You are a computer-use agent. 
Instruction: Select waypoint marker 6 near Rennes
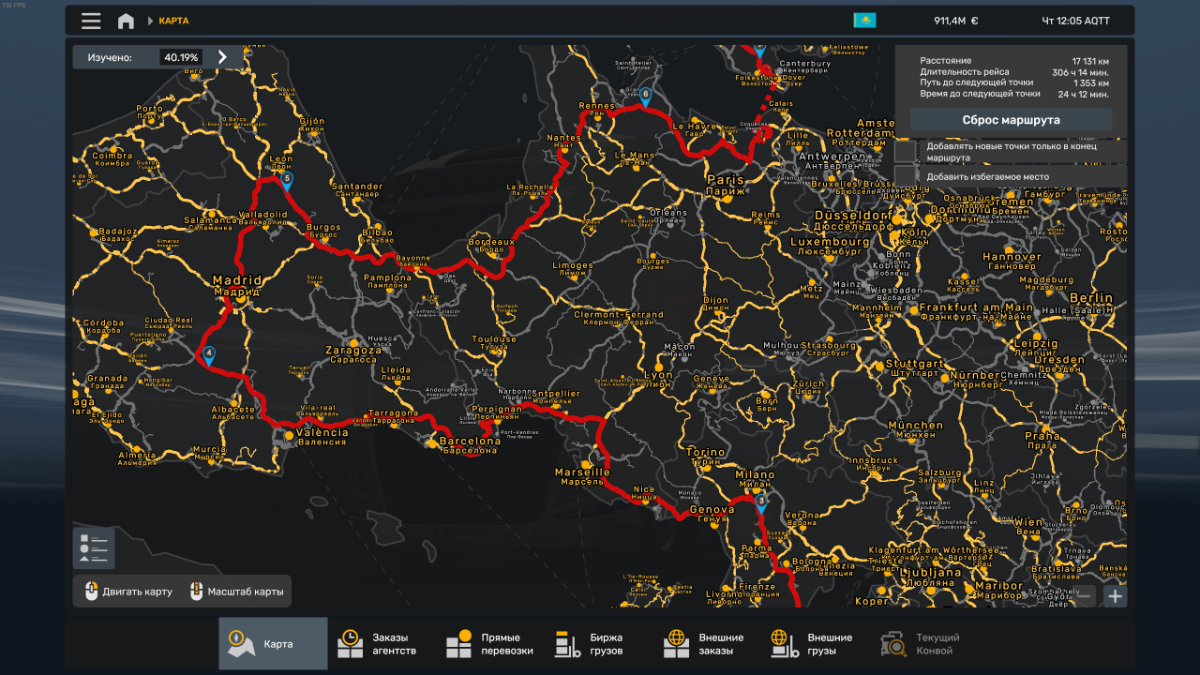point(646,96)
